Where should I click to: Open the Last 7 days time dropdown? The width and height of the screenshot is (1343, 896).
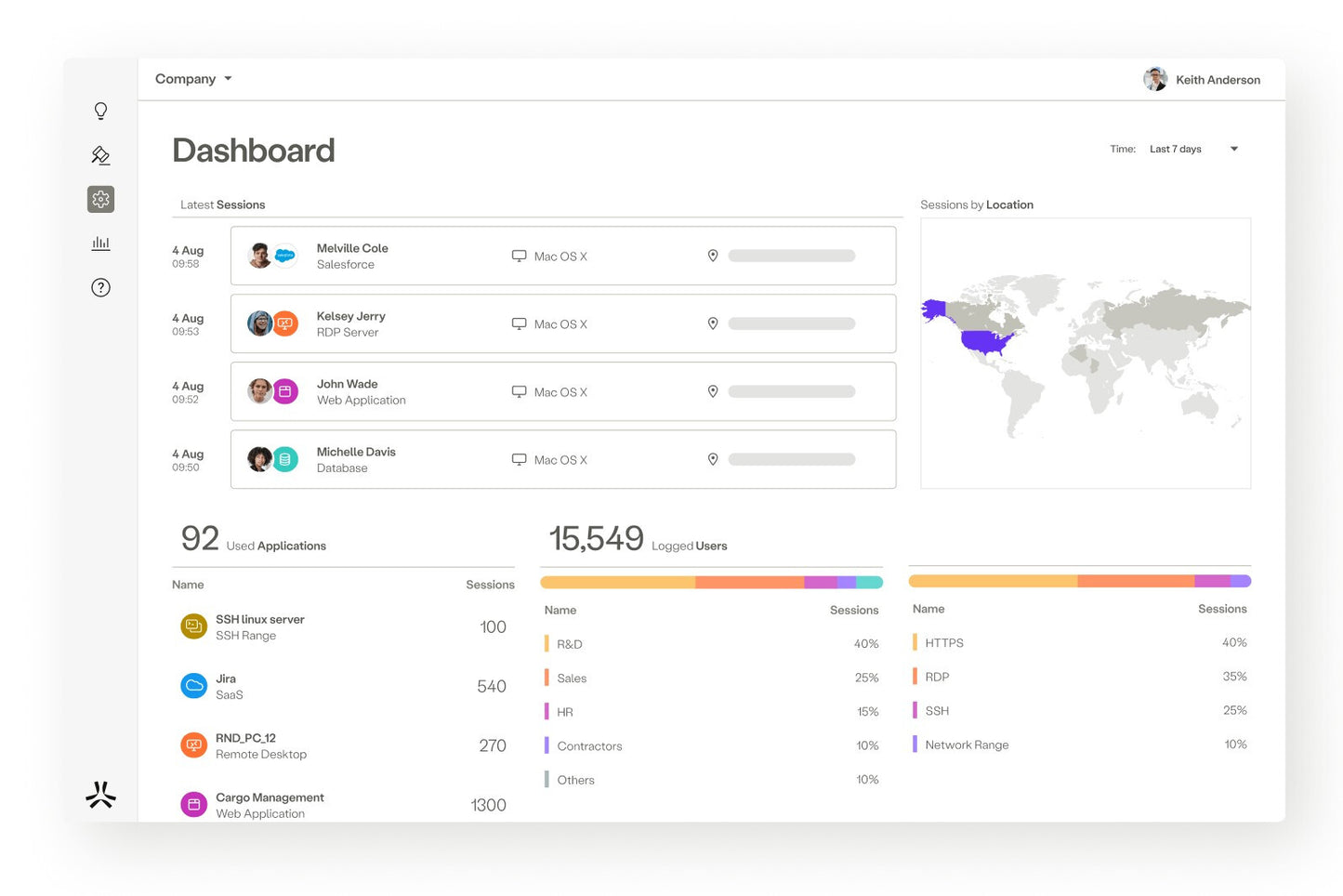[1193, 149]
